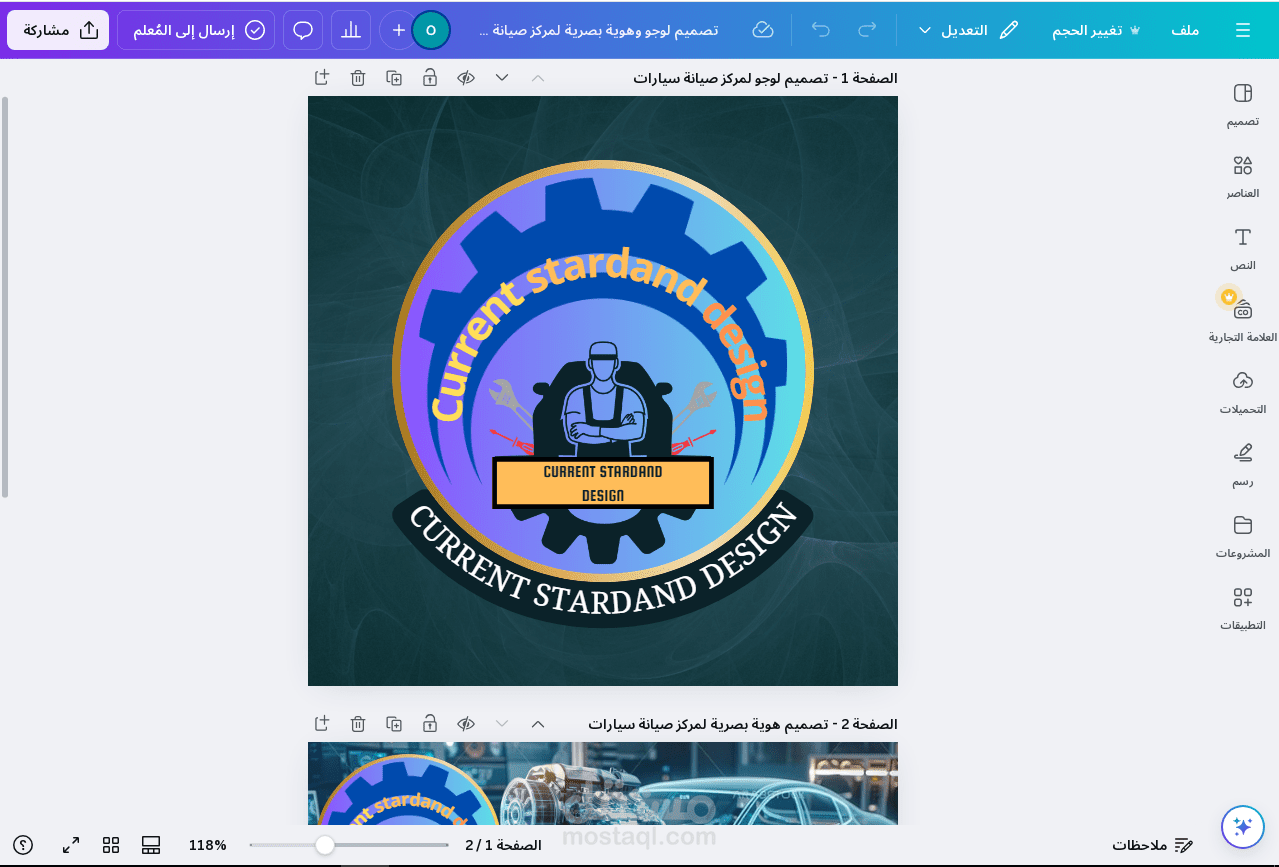
Task: Open the التطبيقات apps panel
Action: pyautogui.click(x=1243, y=609)
